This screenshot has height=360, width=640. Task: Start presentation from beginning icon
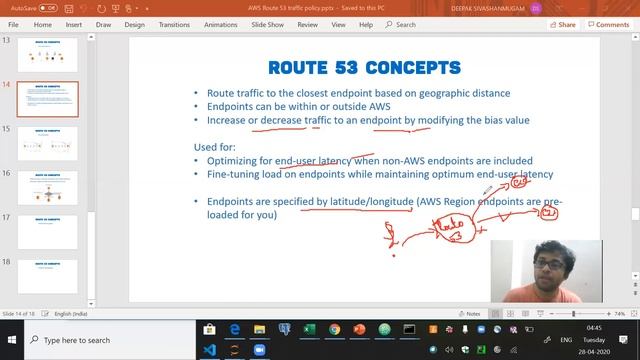[x=116, y=8]
